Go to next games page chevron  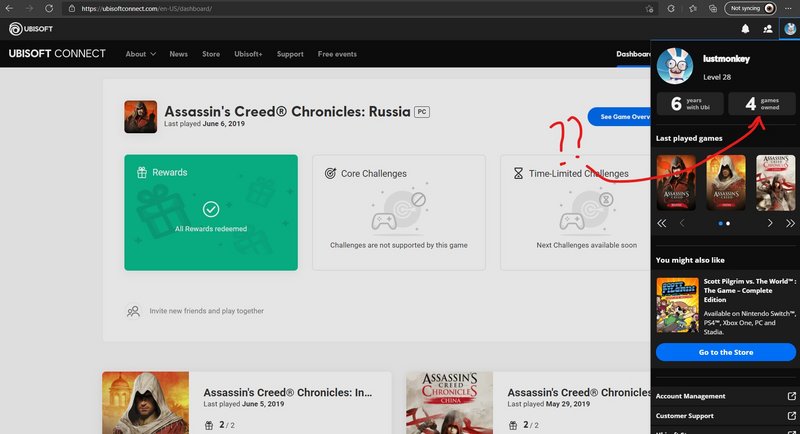click(770, 223)
